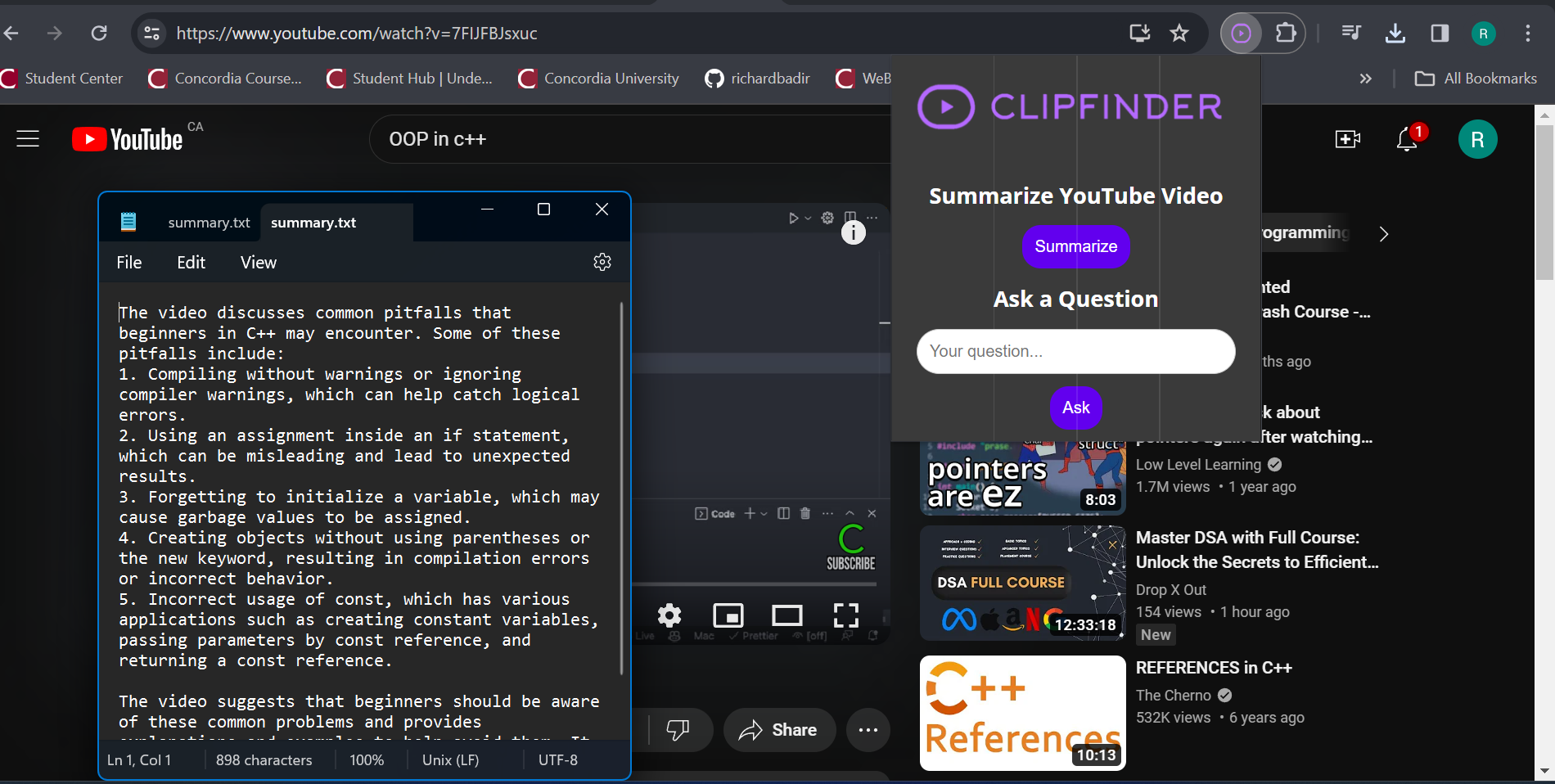This screenshot has width=1555, height=784.
Task: Open Notepad Edit menu
Action: click(x=191, y=263)
